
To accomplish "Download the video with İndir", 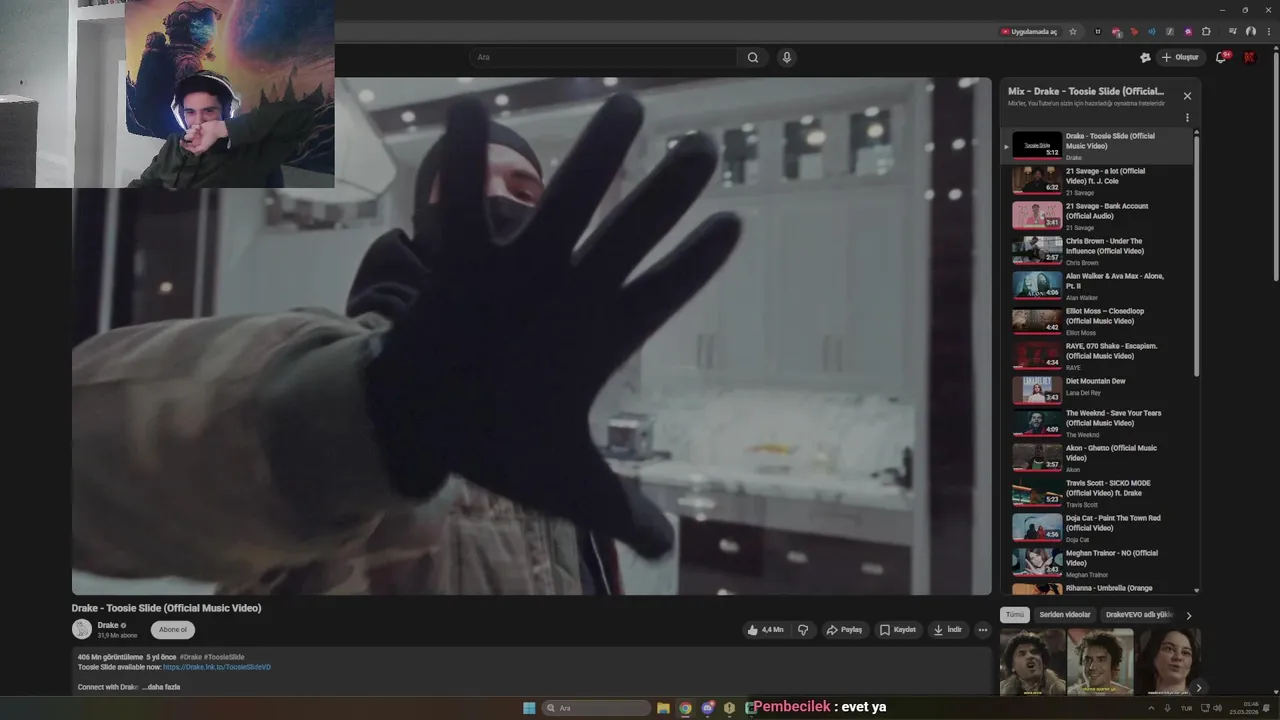I will [x=947, y=630].
